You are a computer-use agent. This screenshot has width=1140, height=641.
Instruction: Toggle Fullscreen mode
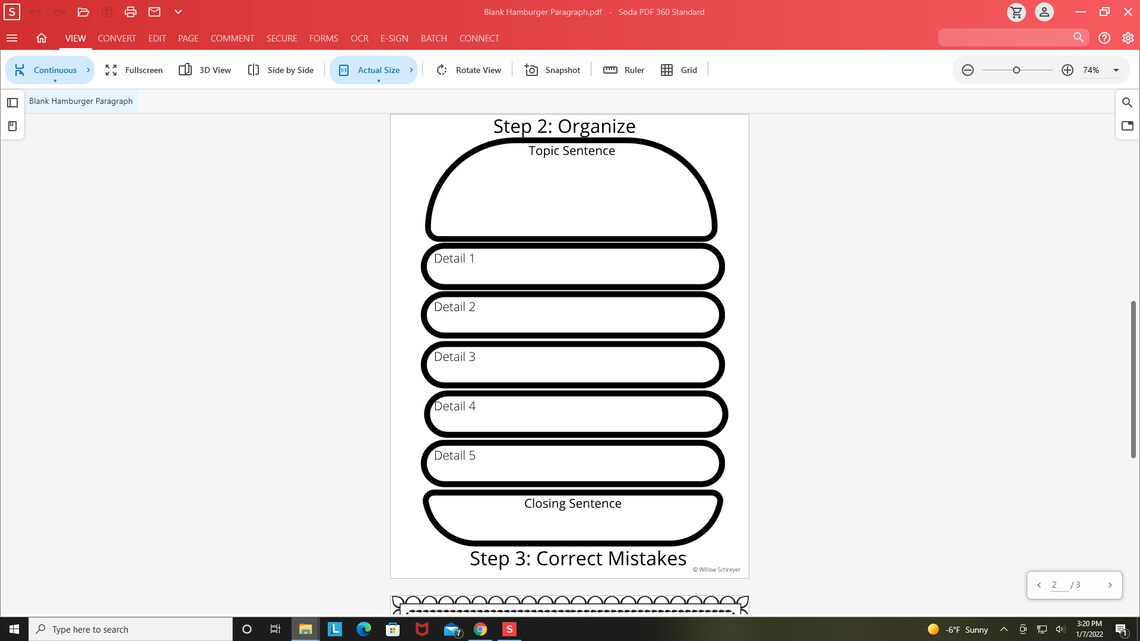pos(133,70)
